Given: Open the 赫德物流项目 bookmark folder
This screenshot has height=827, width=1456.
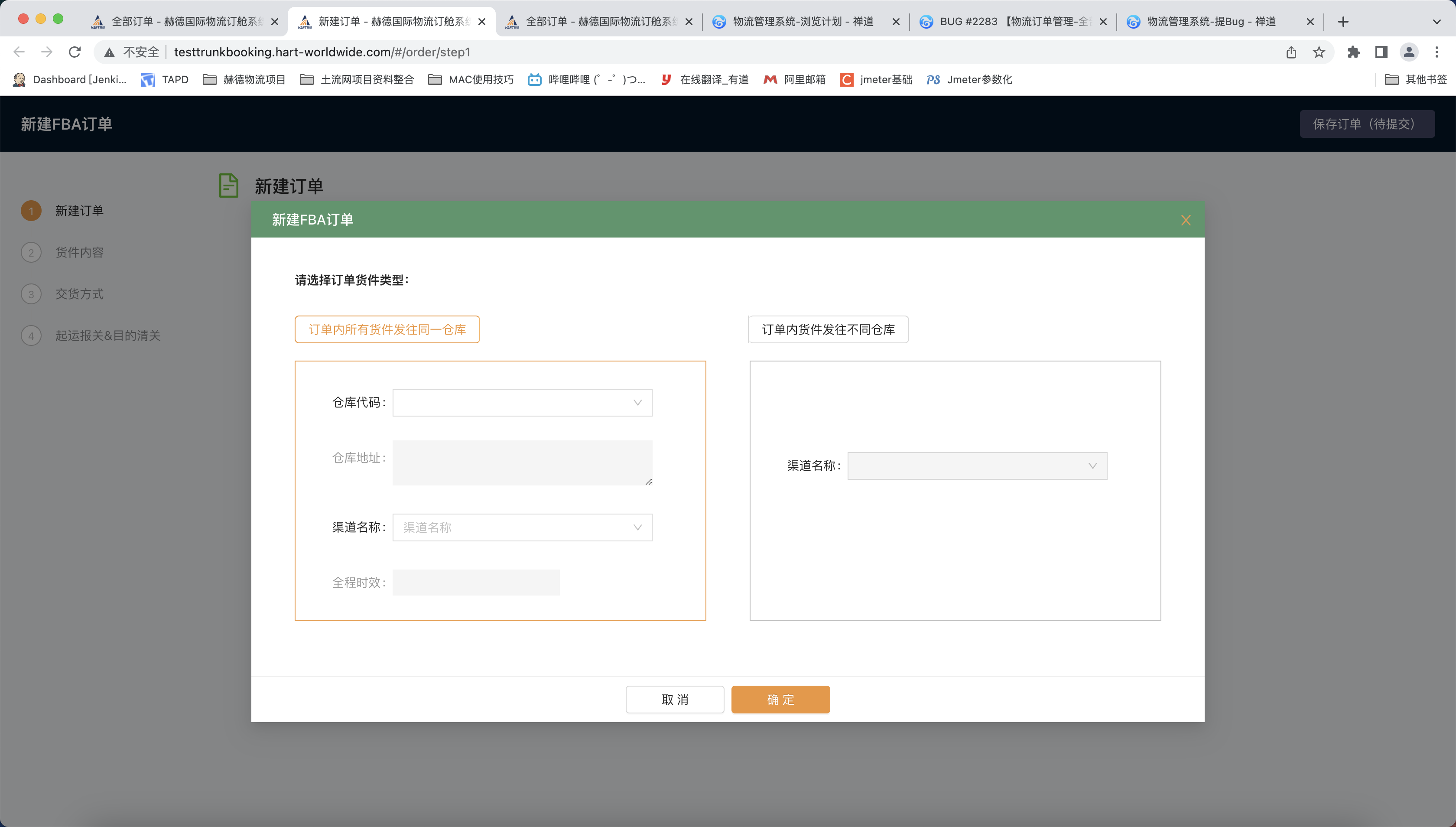Looking at the screenshot, I should [x=244, y=79].
